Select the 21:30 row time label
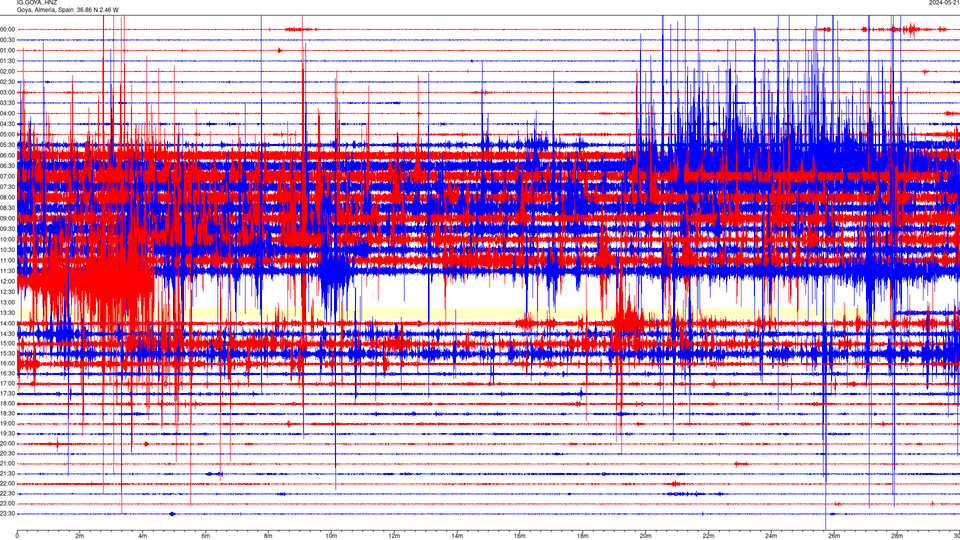This screenshot has width=960, height=540. coord(8,473)
